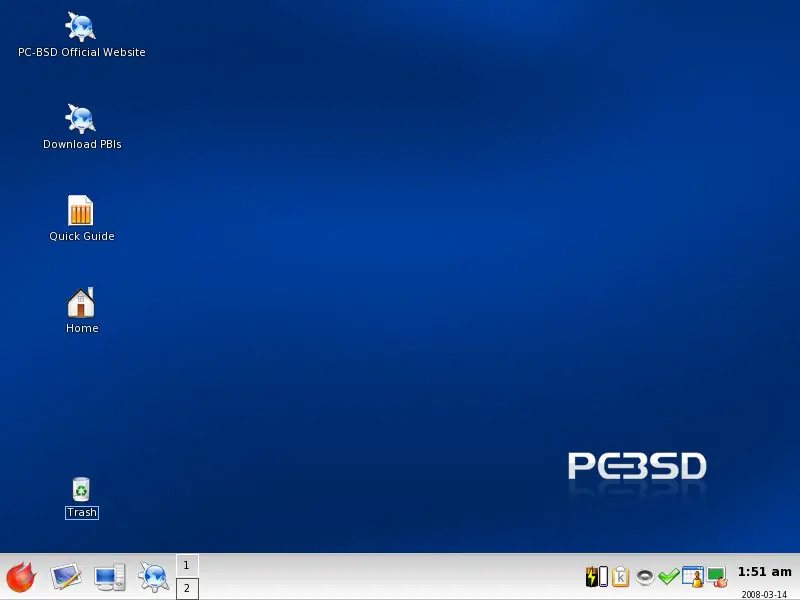Image resolution: width=800 pixels, height=600 pixels.
Task: Open the Klipper clipboard tray icon
Action: (620, 577)
